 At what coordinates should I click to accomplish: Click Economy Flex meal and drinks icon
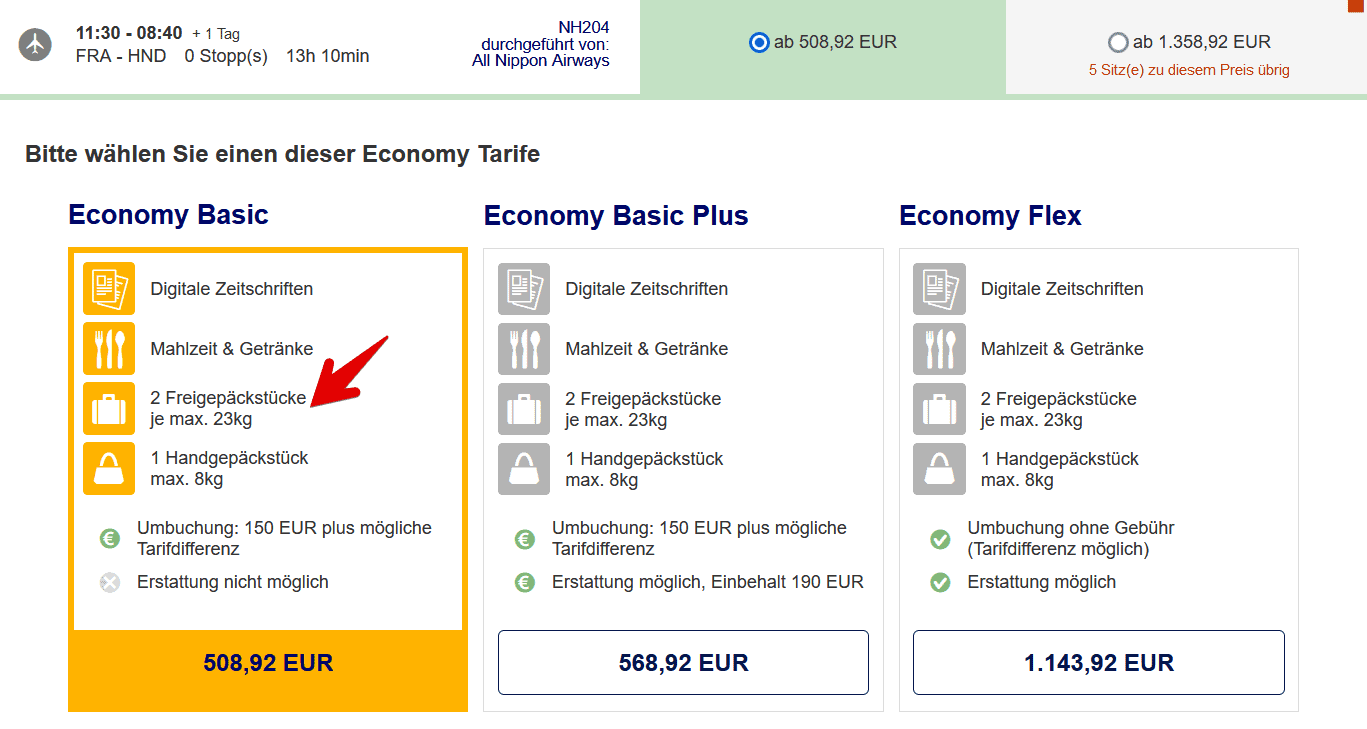coord(939,348)
